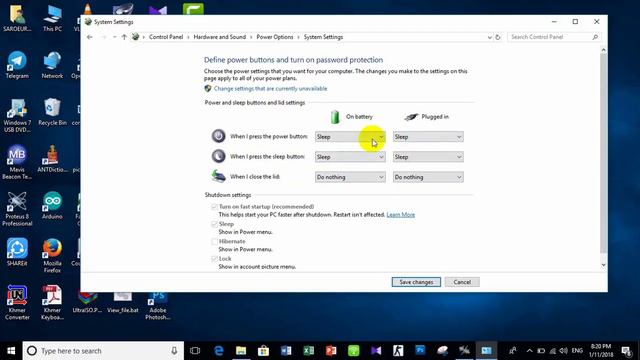
Task: Show hidden system tray icons
Action: tap(529, 351)
